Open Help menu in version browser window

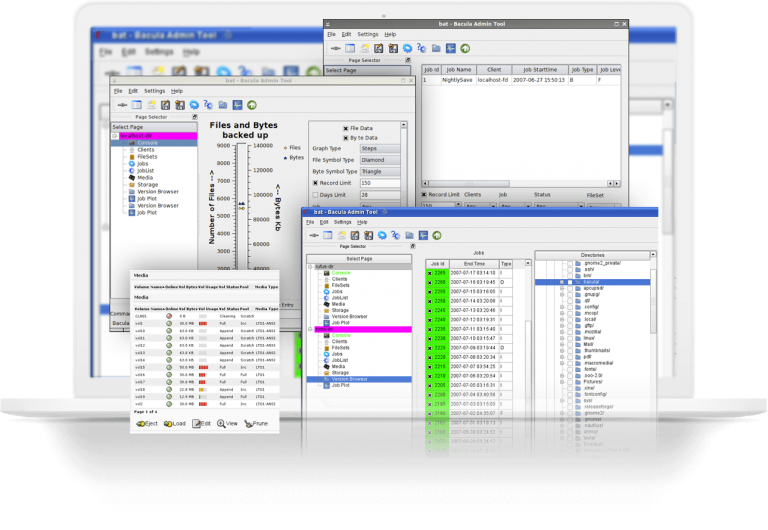[362, 222]
